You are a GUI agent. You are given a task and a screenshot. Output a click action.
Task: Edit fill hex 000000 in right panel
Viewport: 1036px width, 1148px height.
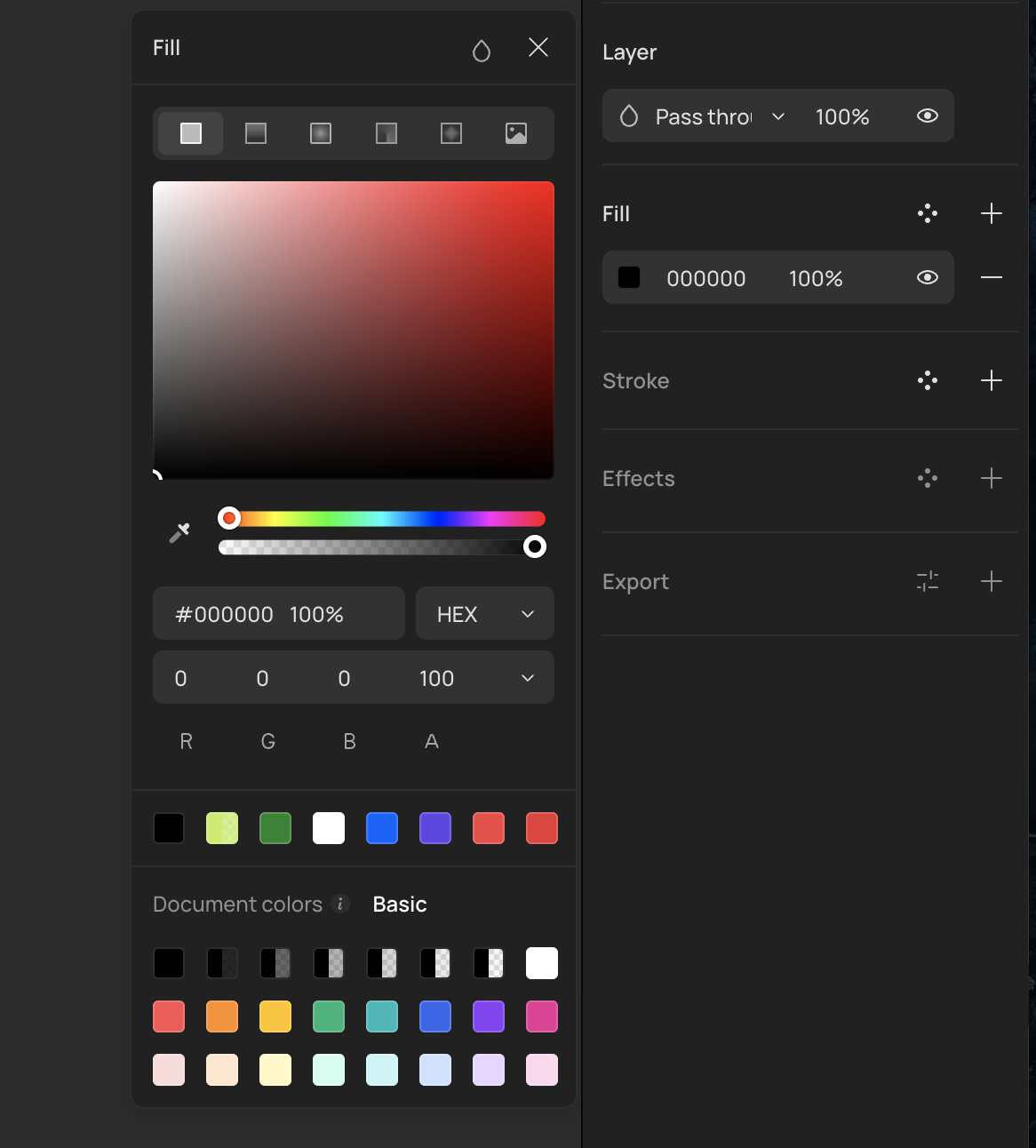point(706,278)
